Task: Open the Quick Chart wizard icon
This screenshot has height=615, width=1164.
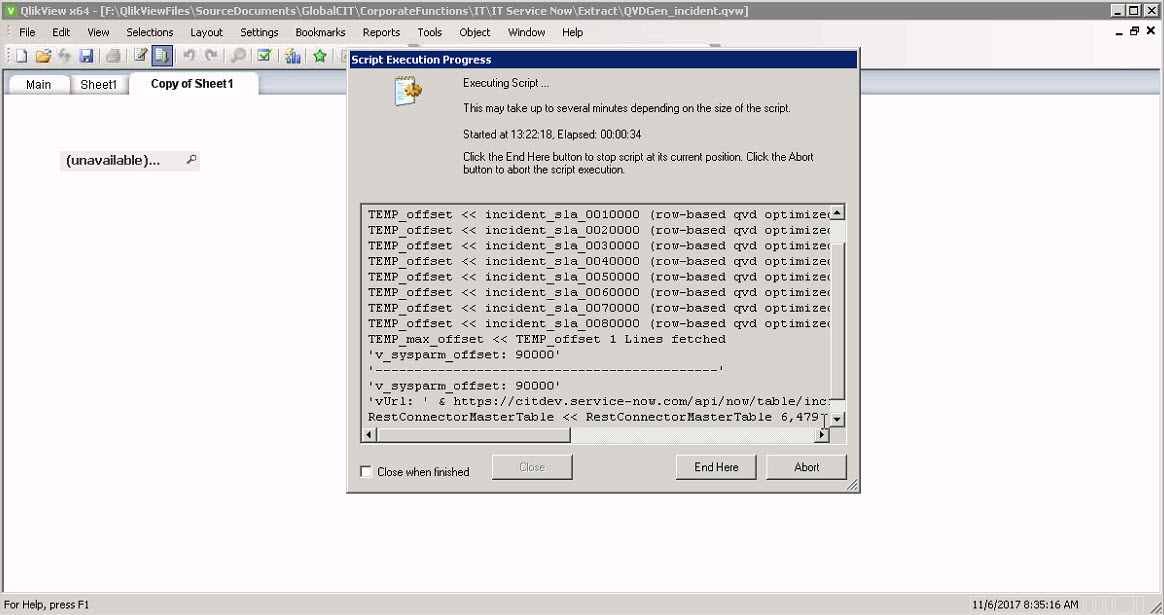Action: [x=292, y=56]
